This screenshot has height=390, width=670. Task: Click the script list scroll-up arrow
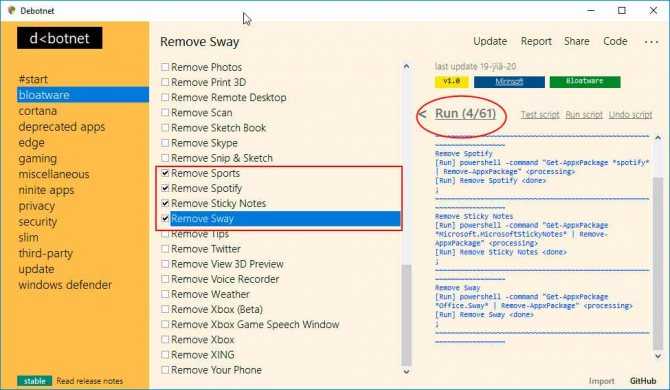pos(406,67)
